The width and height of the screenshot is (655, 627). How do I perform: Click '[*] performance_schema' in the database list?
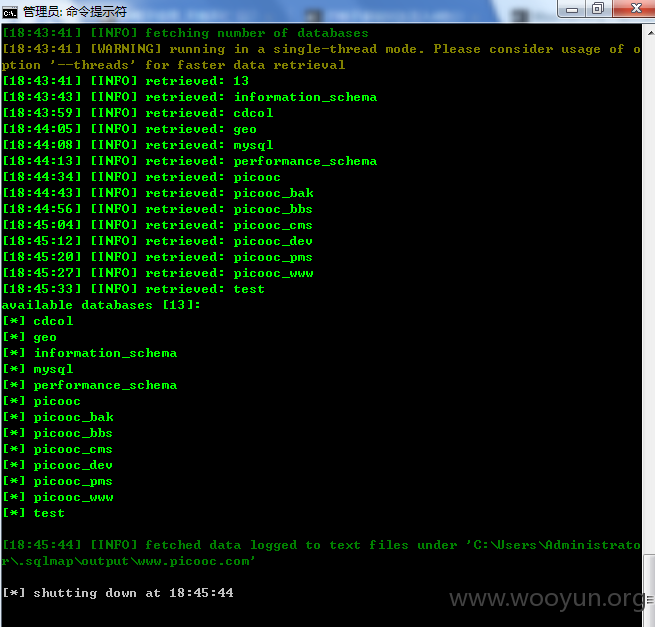90,385
